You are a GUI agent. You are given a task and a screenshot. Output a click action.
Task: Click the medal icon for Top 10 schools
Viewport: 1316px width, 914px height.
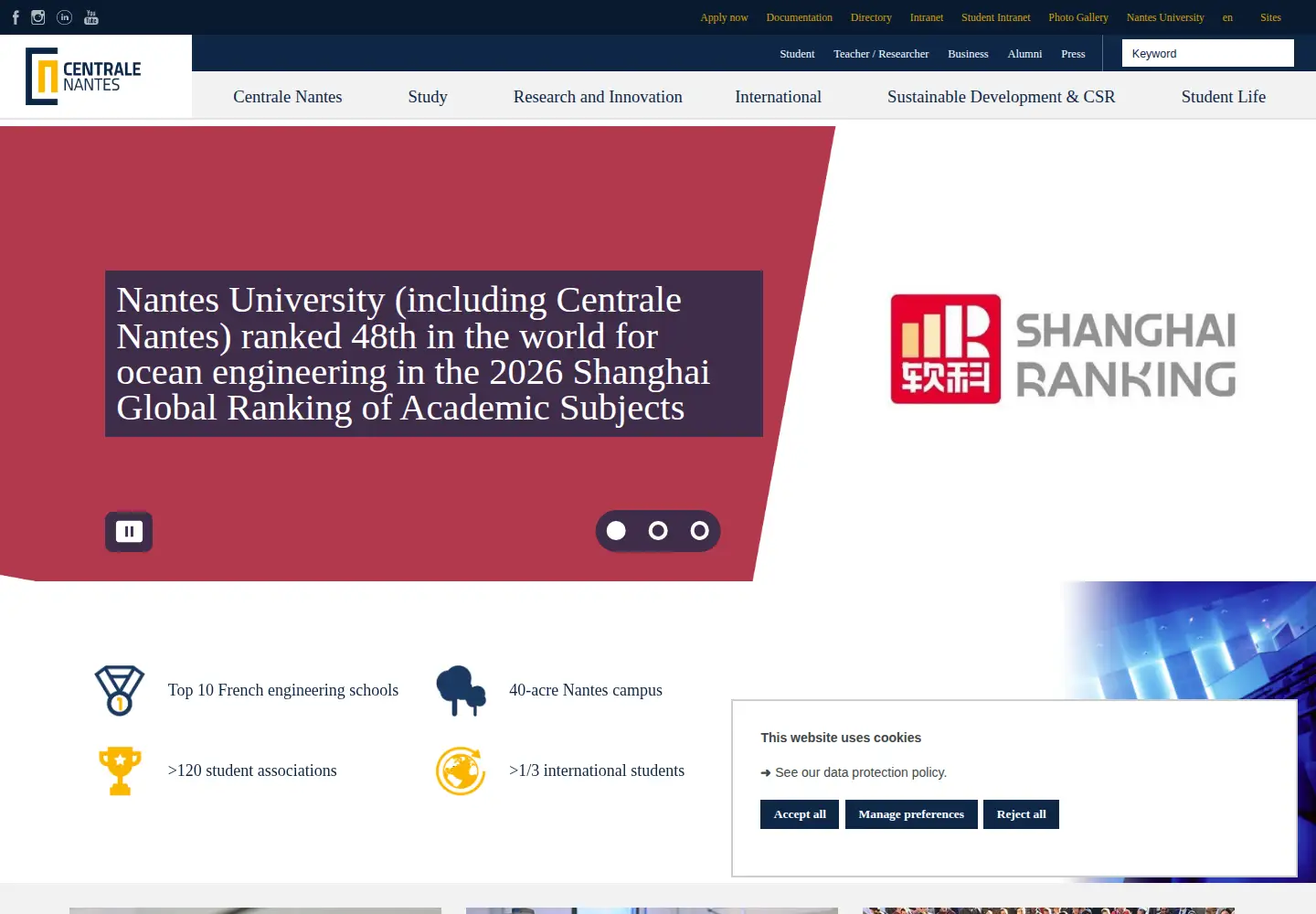tap(120, 690)
